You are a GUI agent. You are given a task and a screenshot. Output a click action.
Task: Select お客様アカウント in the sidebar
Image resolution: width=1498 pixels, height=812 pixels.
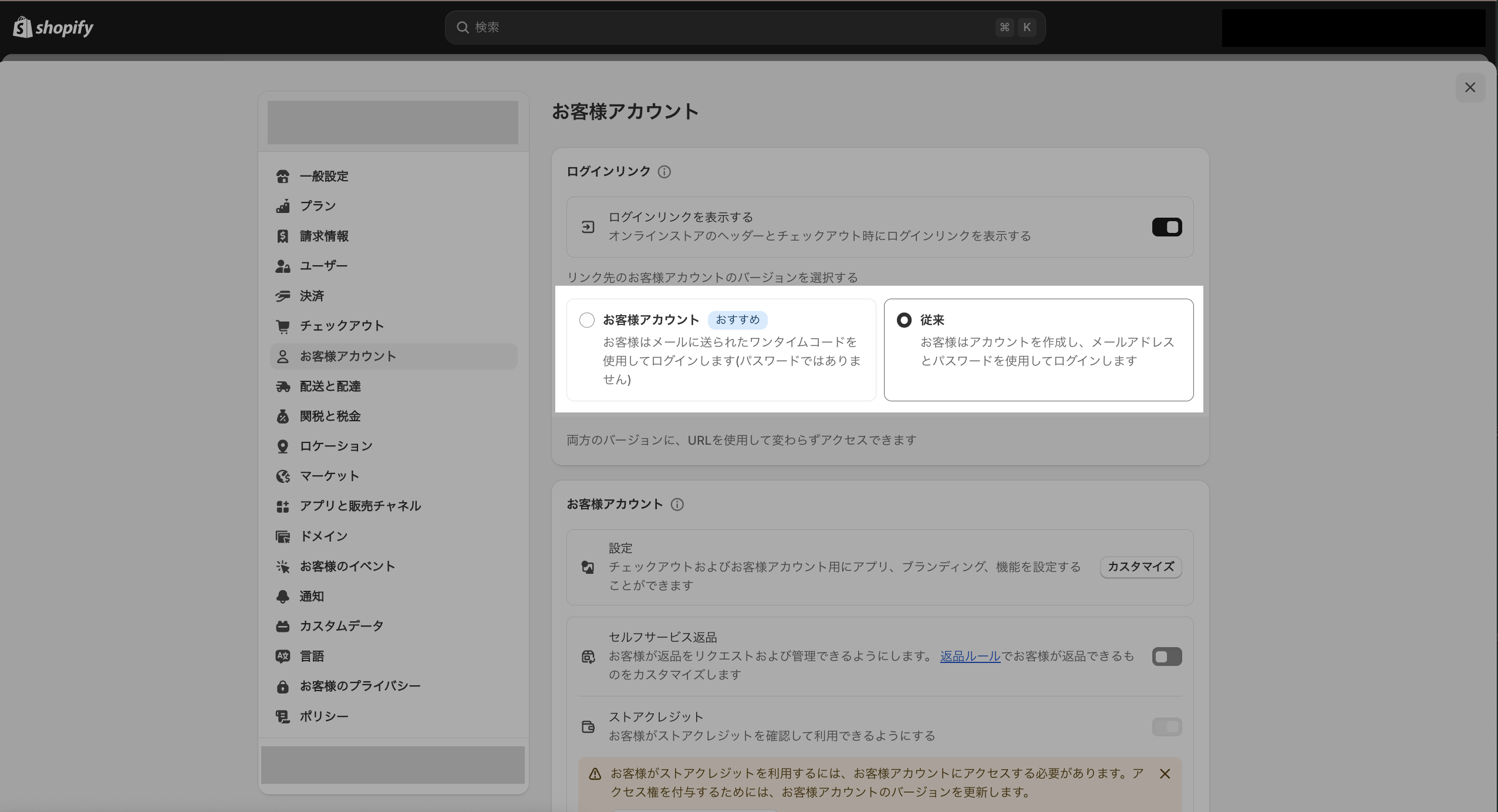click(393, 356)
